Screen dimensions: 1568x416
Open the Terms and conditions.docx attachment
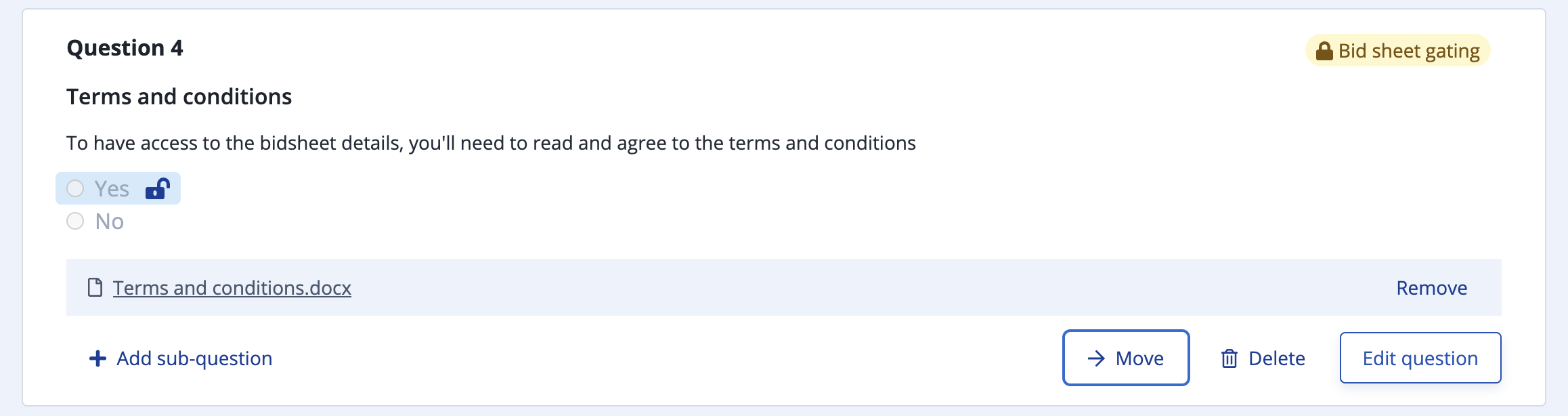click(232, 288)
